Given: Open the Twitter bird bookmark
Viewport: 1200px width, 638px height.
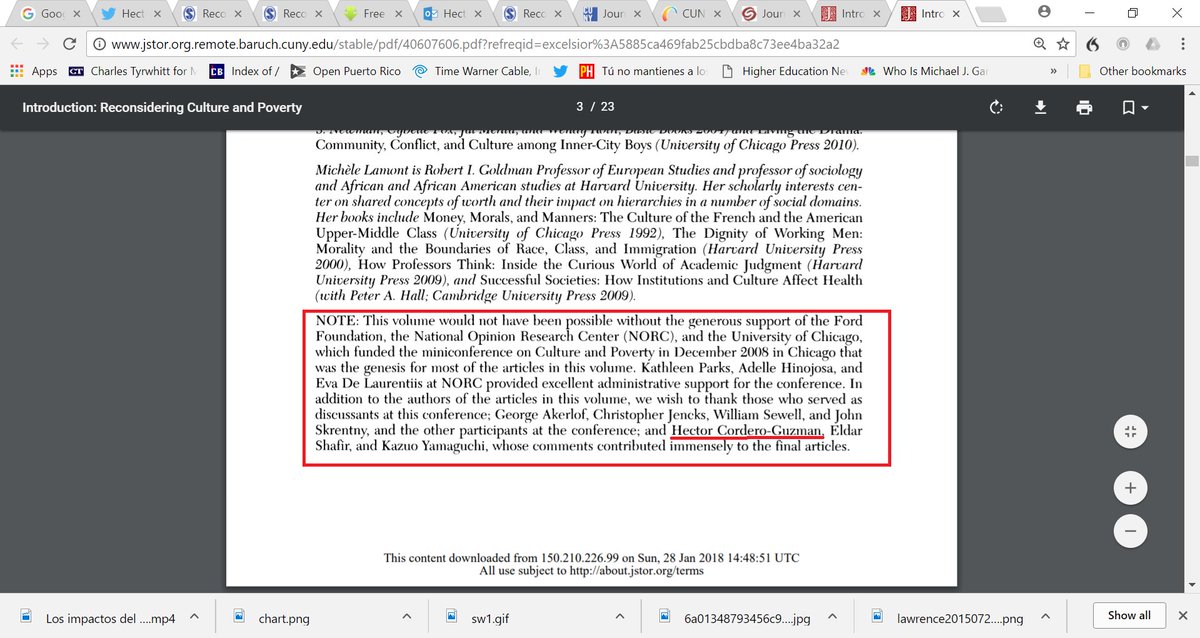Looking at the screenshot, I should [560, 71].
